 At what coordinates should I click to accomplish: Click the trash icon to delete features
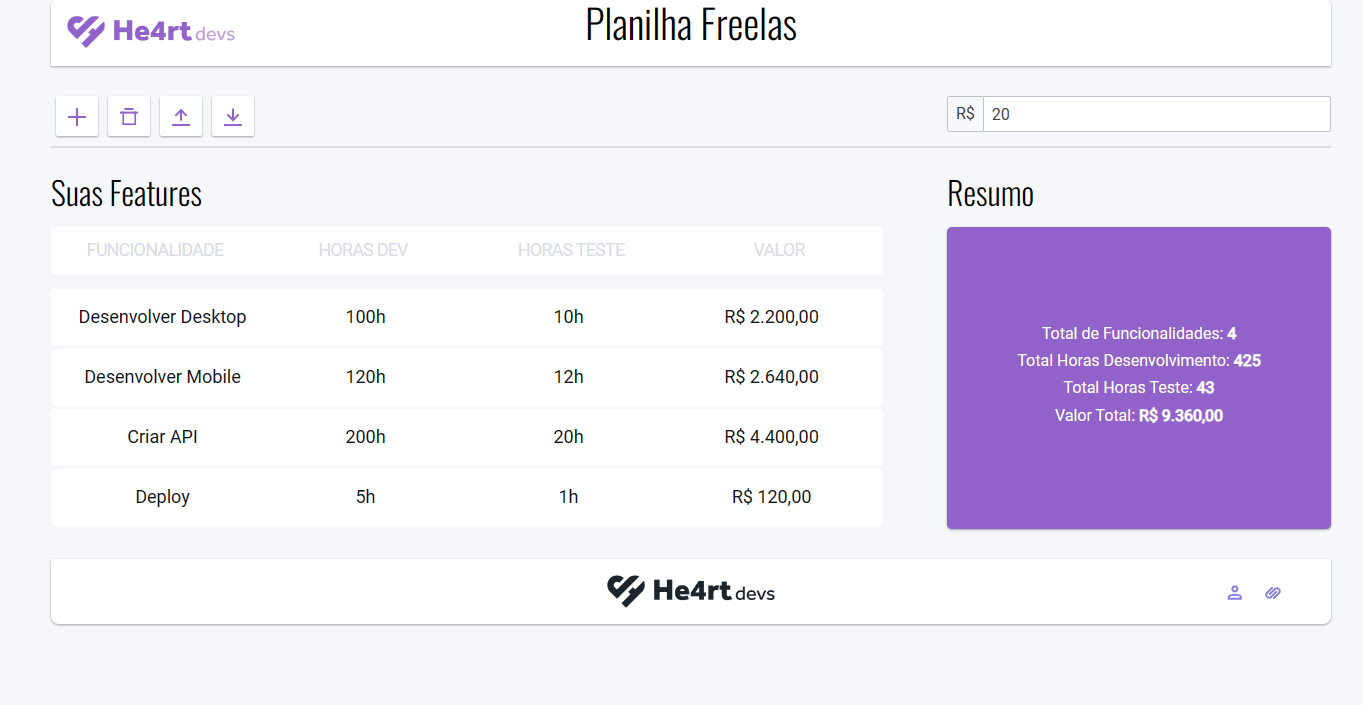pyautogui.click(x=129, y=117)
